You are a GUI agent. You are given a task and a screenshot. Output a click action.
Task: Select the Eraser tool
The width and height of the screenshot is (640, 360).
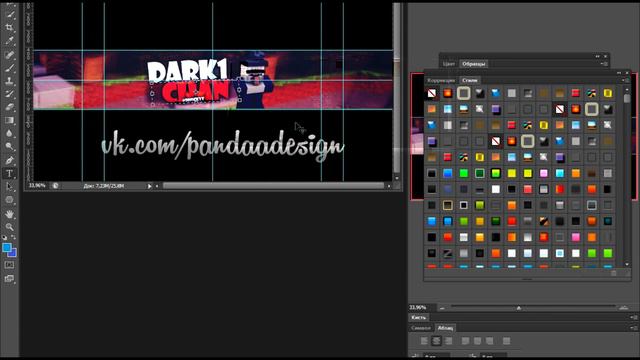point(9,107)
